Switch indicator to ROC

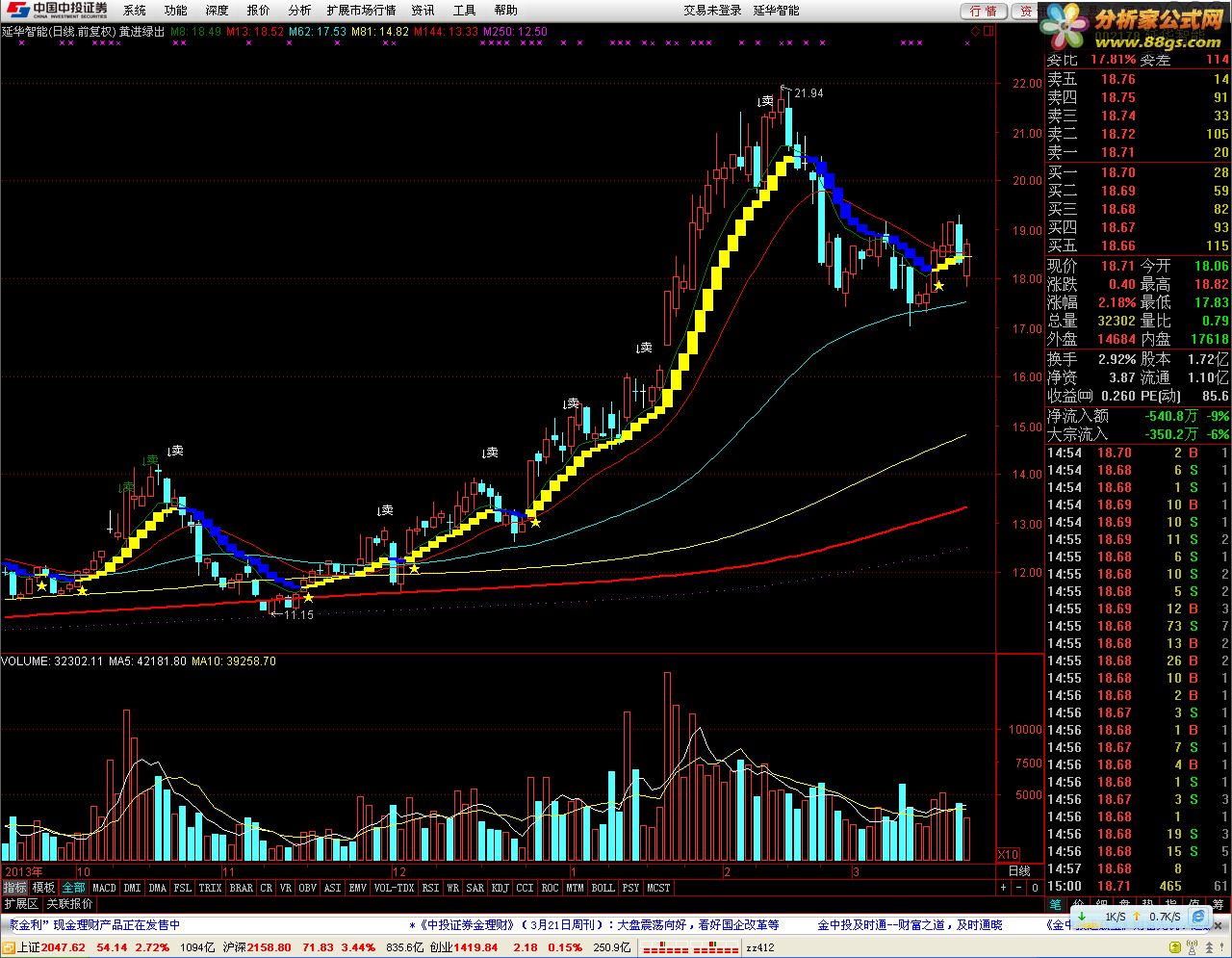(550, 888)
